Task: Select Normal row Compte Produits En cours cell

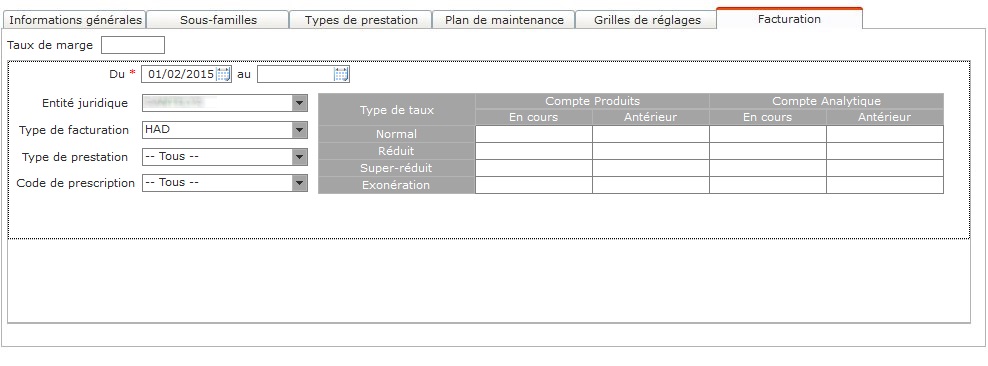Action: coord(534,134)
